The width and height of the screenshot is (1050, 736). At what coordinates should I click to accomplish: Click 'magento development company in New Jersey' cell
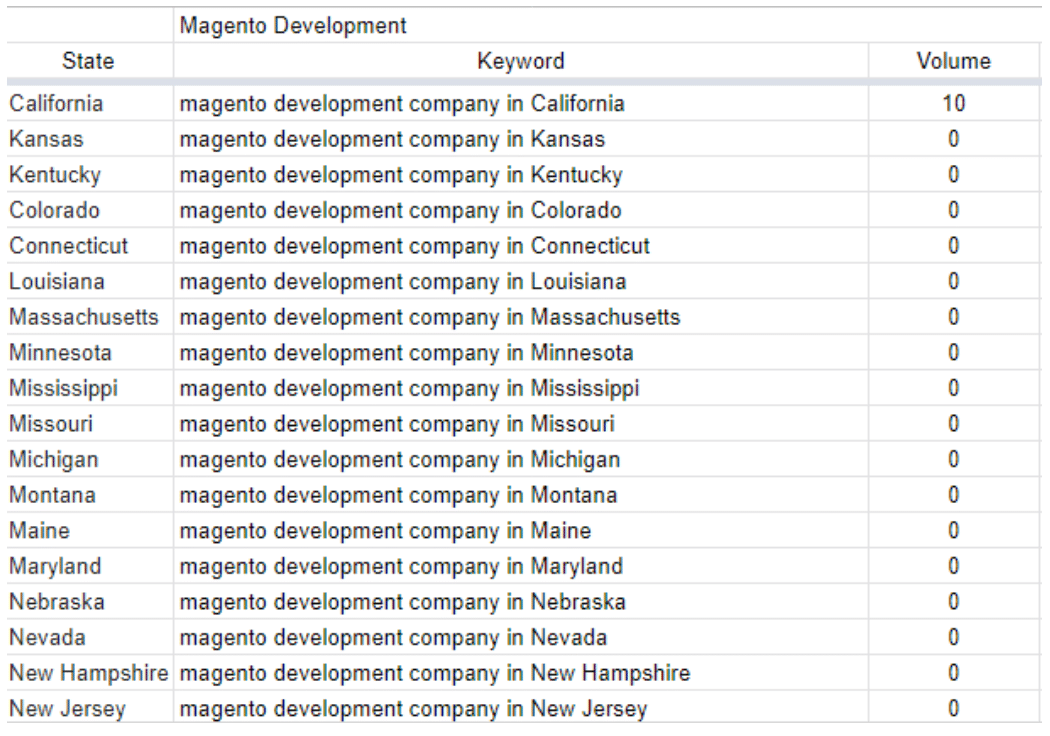[x=520, y=707]
